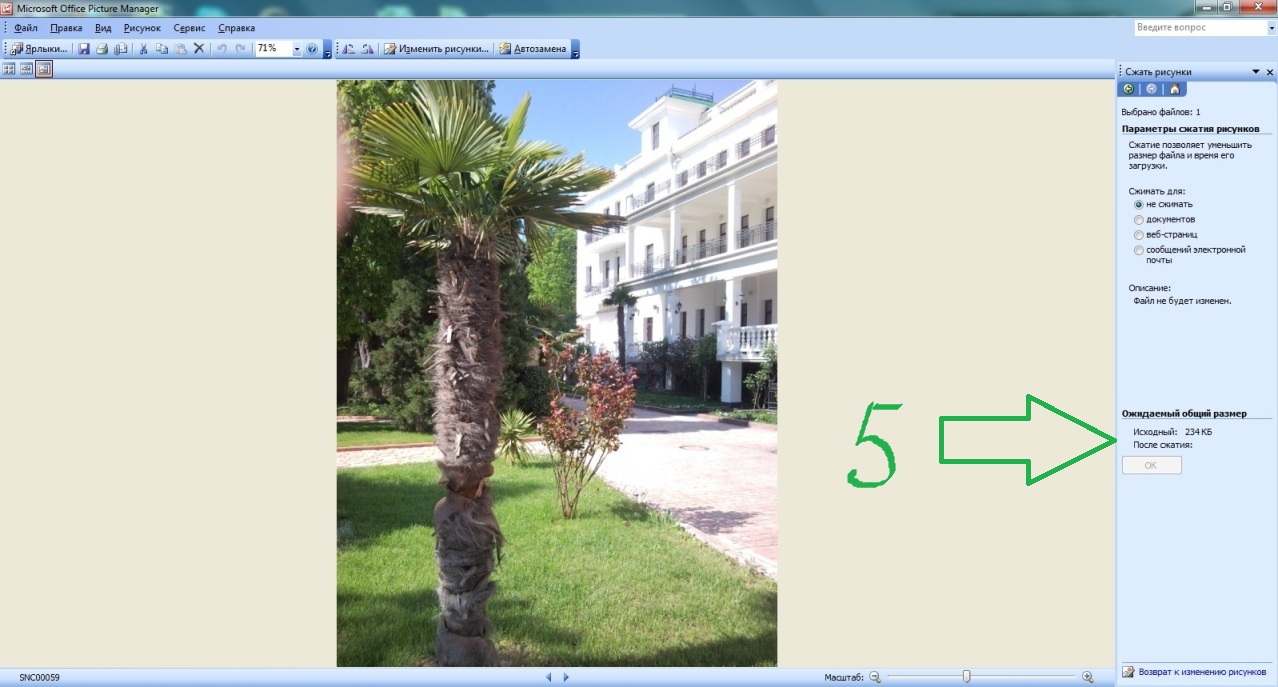Select 'сообщений электронной почты' radio button

click(1138, 249)
